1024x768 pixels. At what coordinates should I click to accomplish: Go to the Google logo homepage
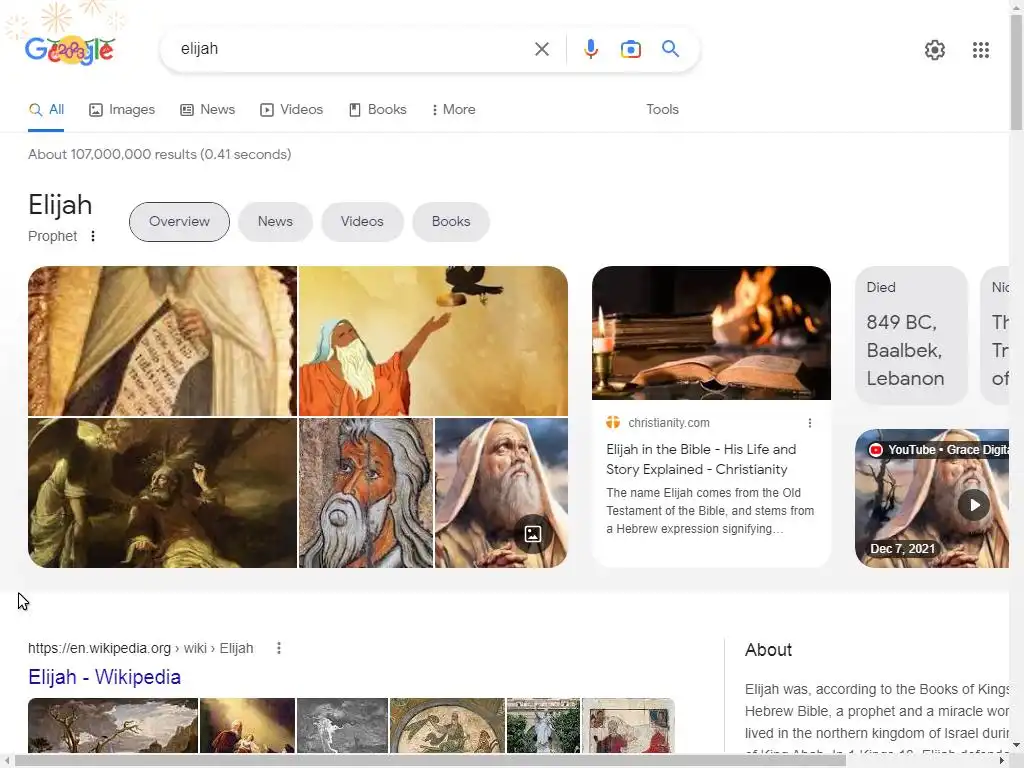[x=69, y=50]
